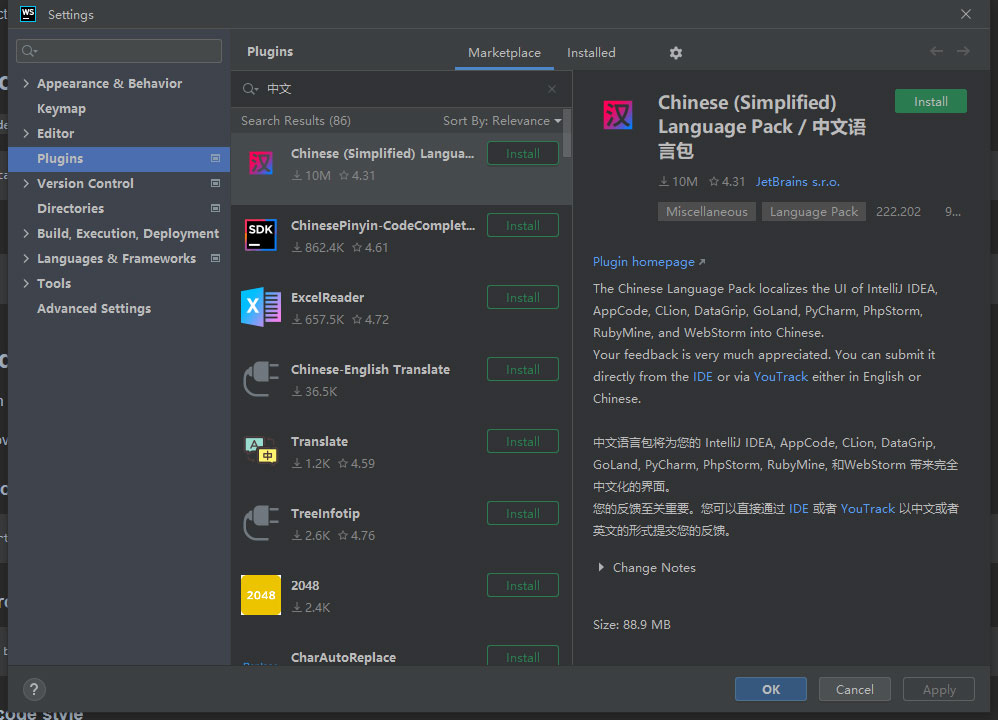Install the TreeInfotip plugin

(x=523, y=513)
